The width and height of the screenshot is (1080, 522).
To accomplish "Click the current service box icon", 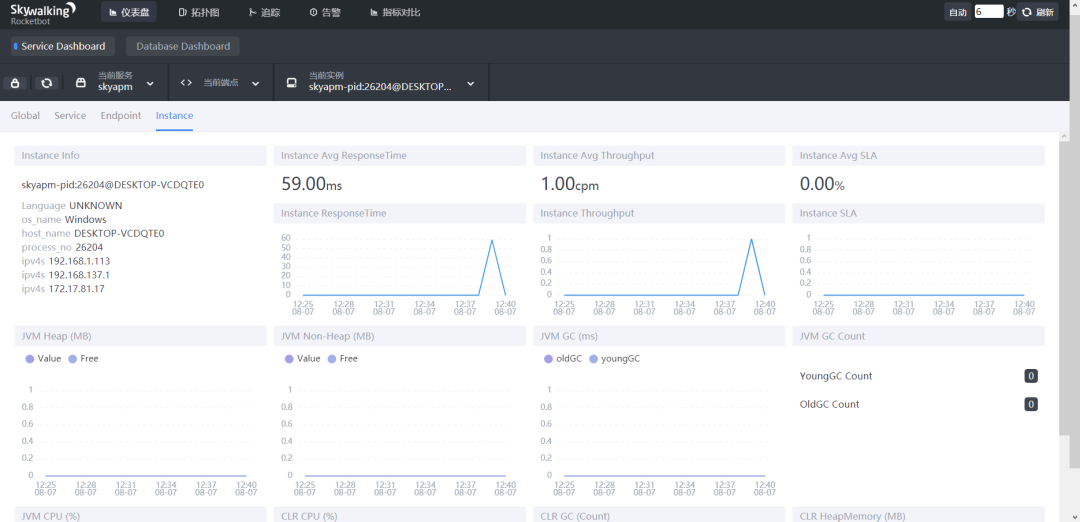I will (81, 83).
